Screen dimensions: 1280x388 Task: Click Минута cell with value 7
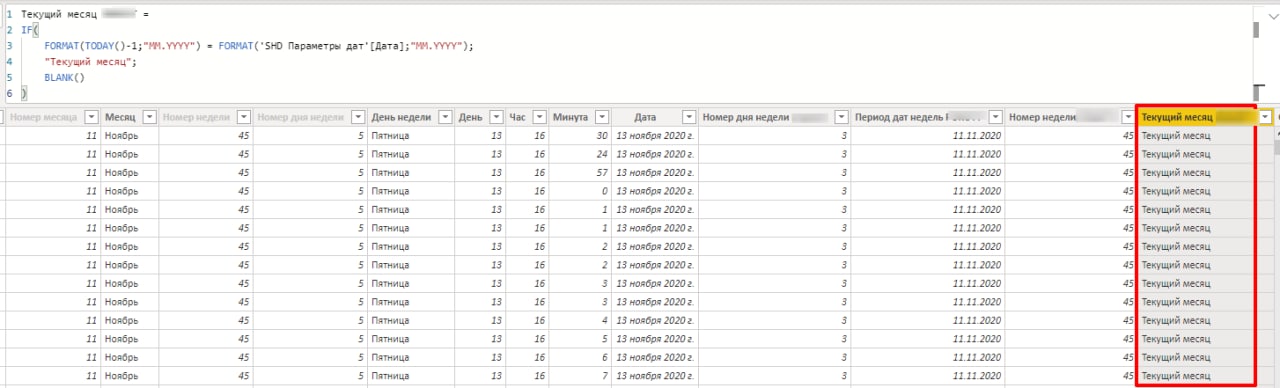(x=580, y=376)
